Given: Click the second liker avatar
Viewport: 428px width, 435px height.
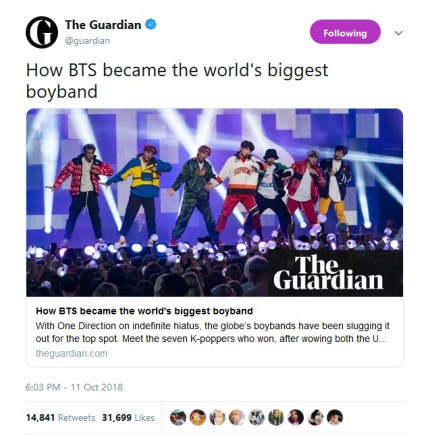Looking at the screenshot, I should point(198,417).
